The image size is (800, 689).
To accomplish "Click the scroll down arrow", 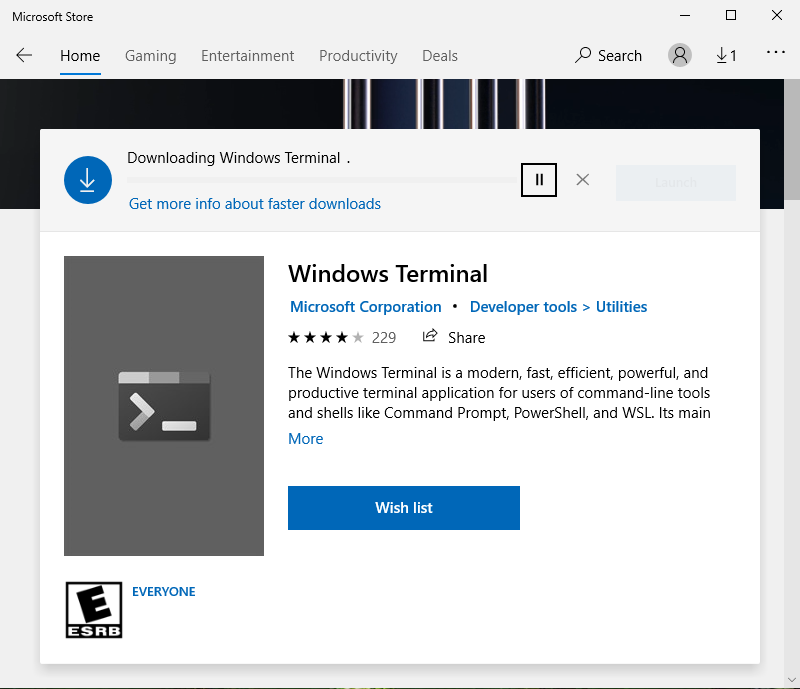I will pos(792,680).
